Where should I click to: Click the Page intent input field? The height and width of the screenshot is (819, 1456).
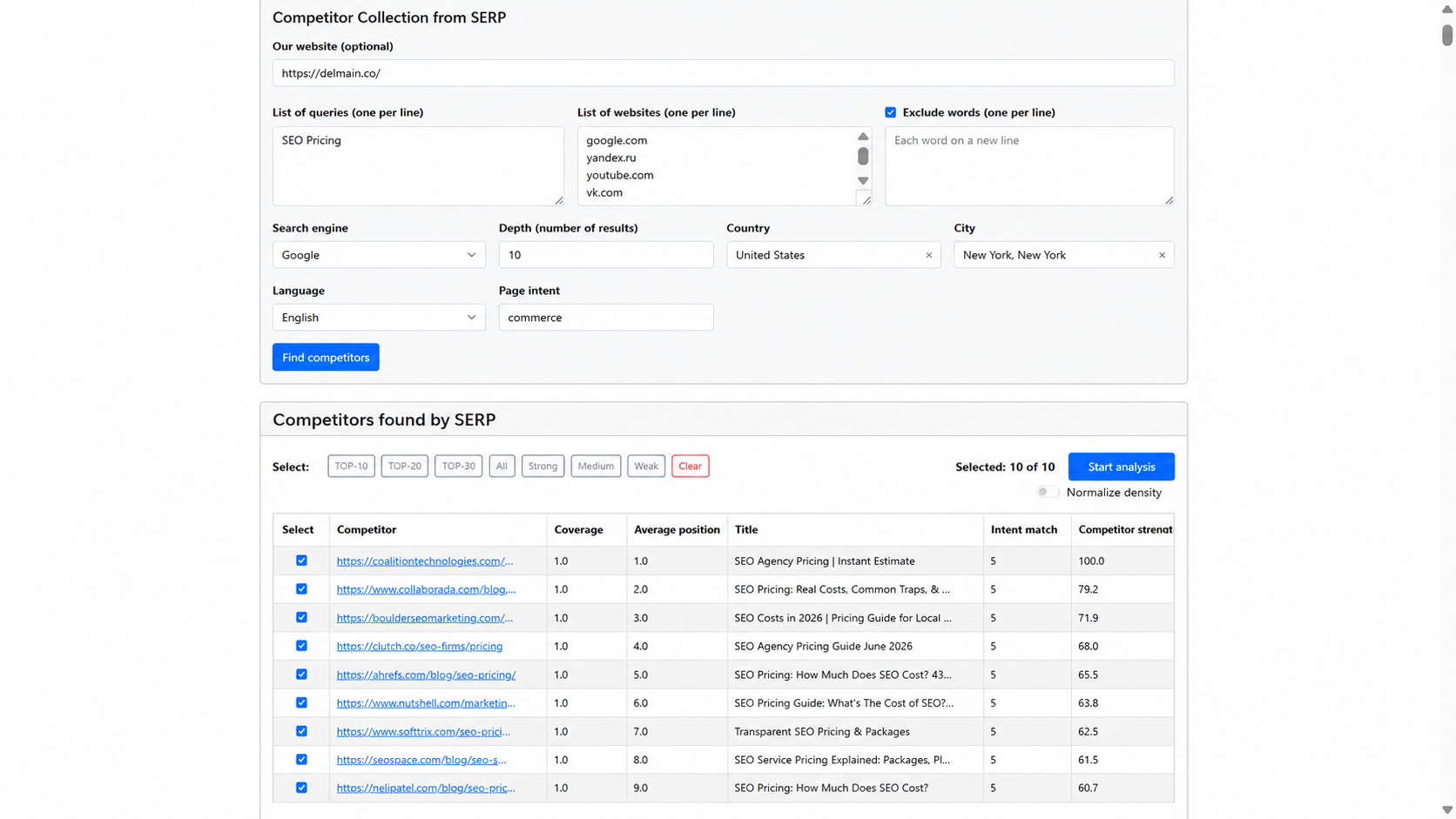pos(606,318)
